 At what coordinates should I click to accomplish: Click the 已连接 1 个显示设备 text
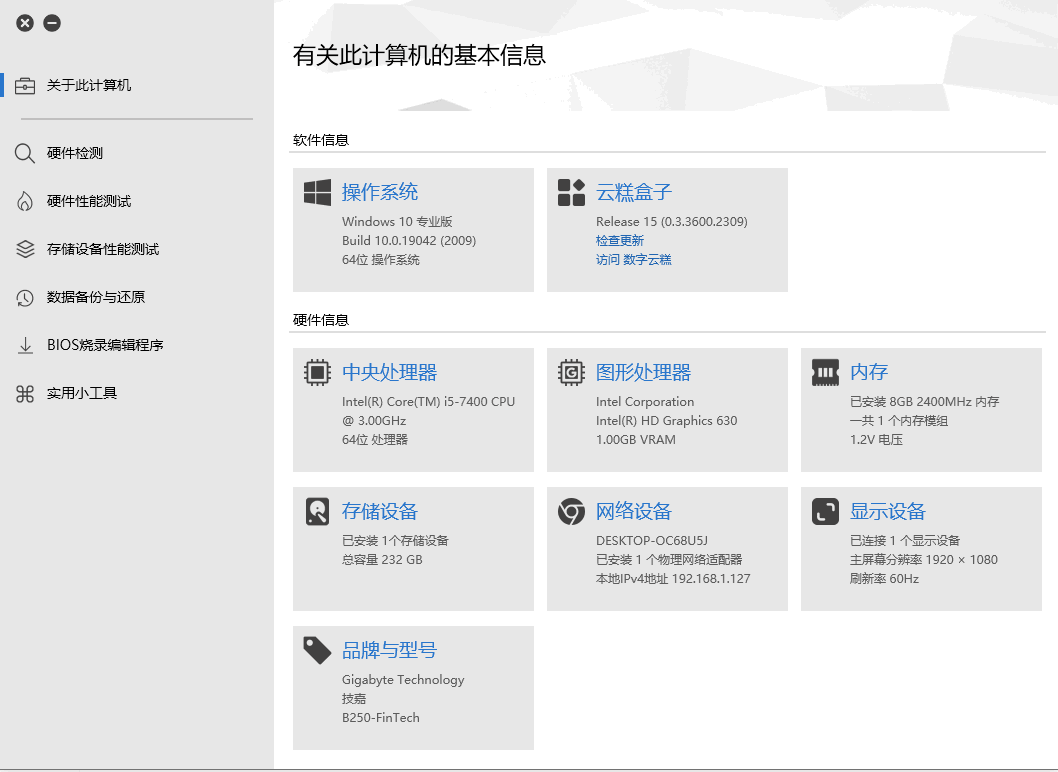(904, 541)
